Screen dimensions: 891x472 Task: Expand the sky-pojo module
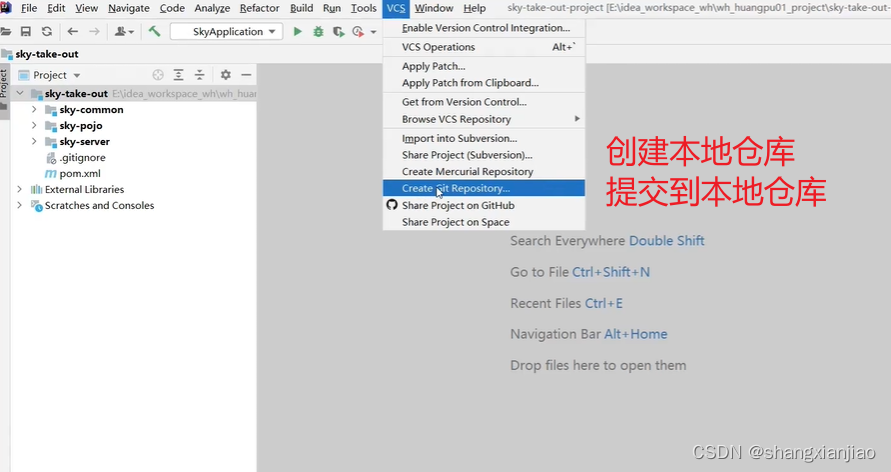pos(34,125)
